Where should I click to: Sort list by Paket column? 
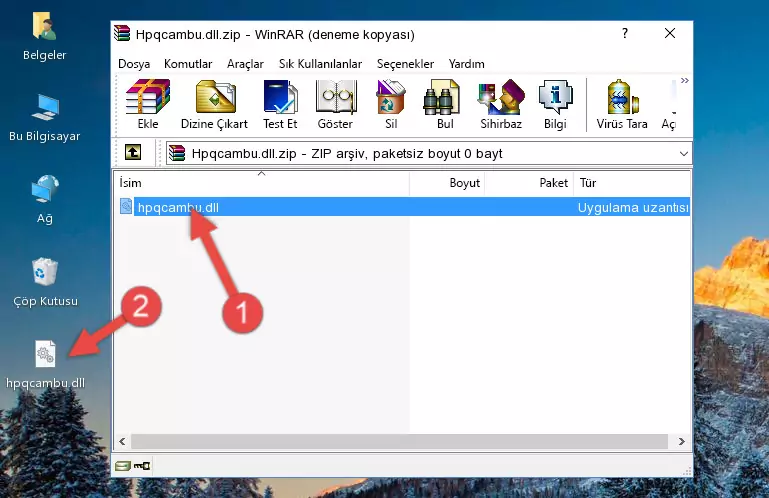click(x=529, y=183)
